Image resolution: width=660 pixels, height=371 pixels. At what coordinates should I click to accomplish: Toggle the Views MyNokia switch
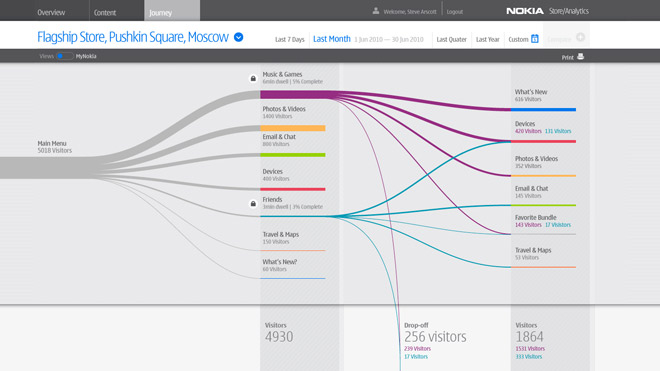click(64, 56)
